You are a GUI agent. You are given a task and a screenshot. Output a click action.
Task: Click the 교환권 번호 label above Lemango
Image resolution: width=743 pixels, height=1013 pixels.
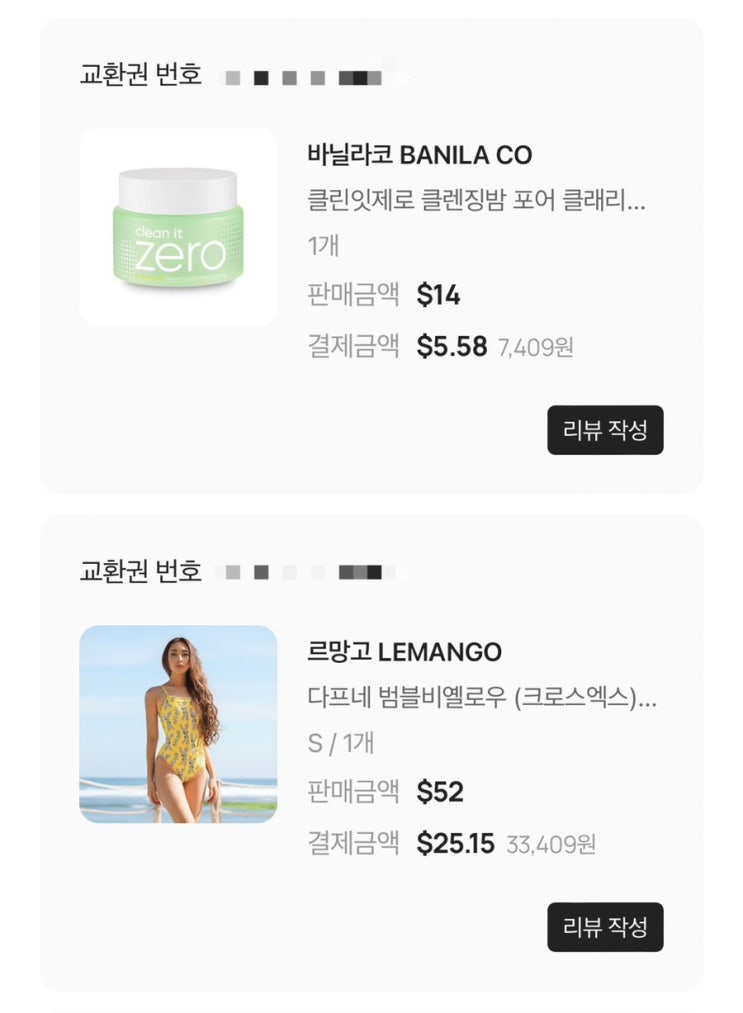[x=140, y=572]
